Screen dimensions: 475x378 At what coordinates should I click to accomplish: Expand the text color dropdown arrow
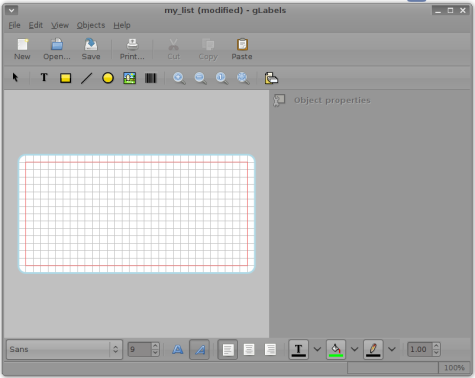(x=317, y=349)
